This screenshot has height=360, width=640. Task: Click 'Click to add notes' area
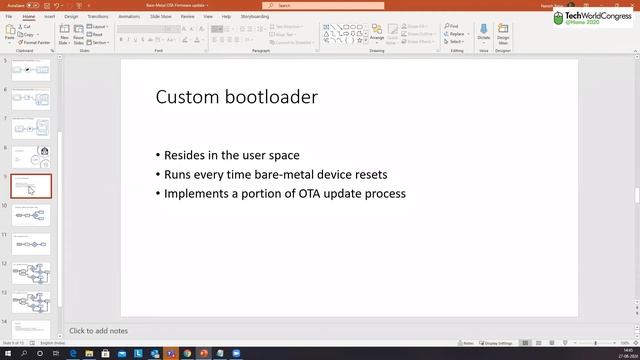pyautogui.click(x=98, y=331)
